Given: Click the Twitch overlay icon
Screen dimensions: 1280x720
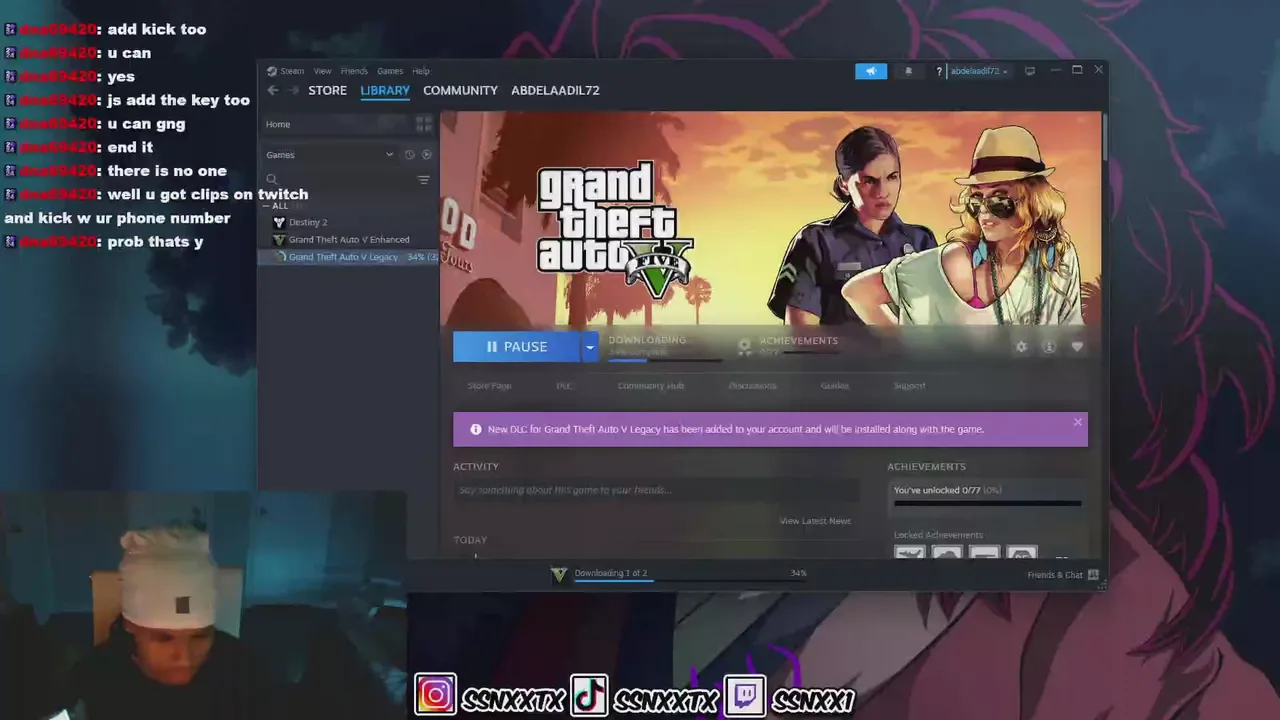Looking at the screenshot, I should pos(745,696).
